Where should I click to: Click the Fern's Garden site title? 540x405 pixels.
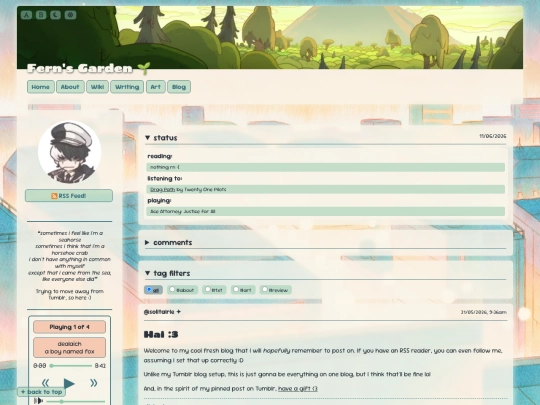coord(80,68)
